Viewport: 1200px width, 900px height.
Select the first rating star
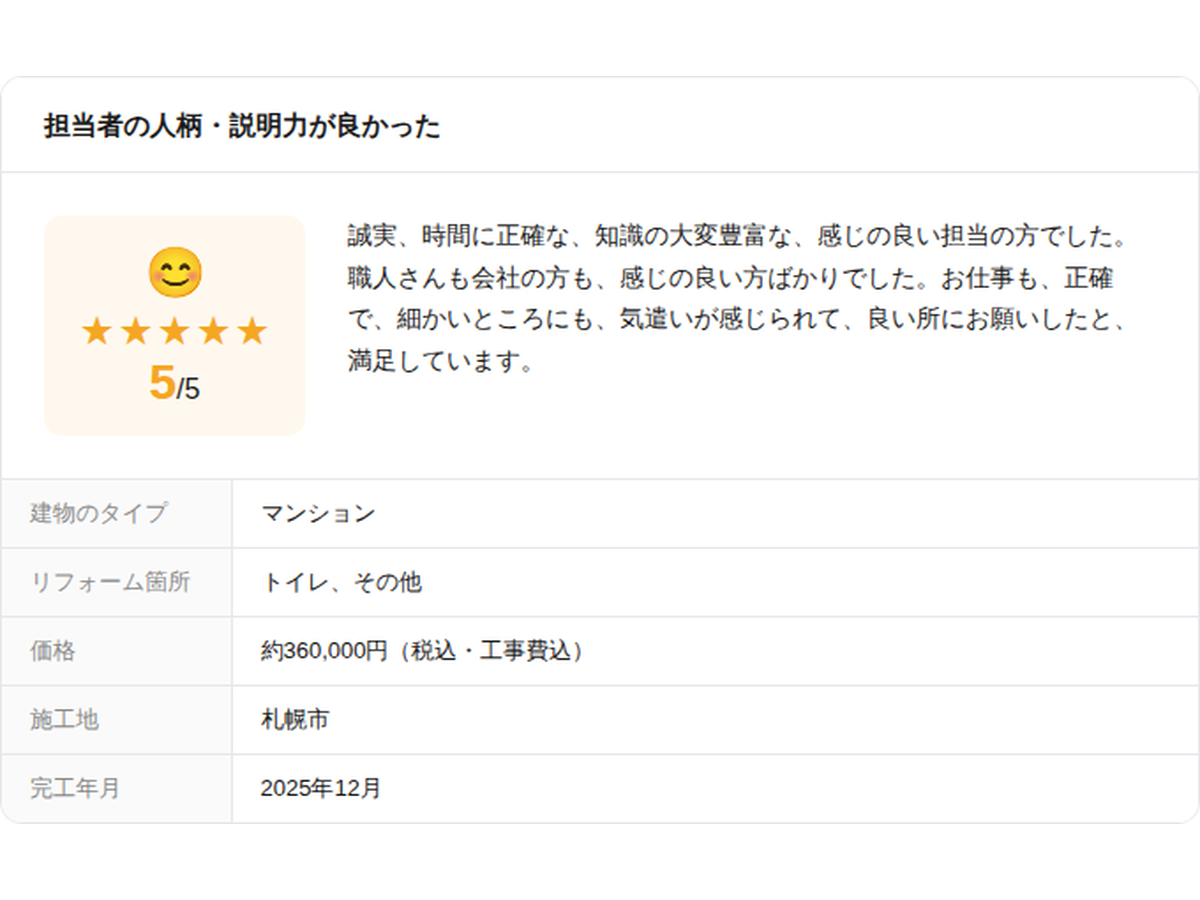(x=96, y=331)
